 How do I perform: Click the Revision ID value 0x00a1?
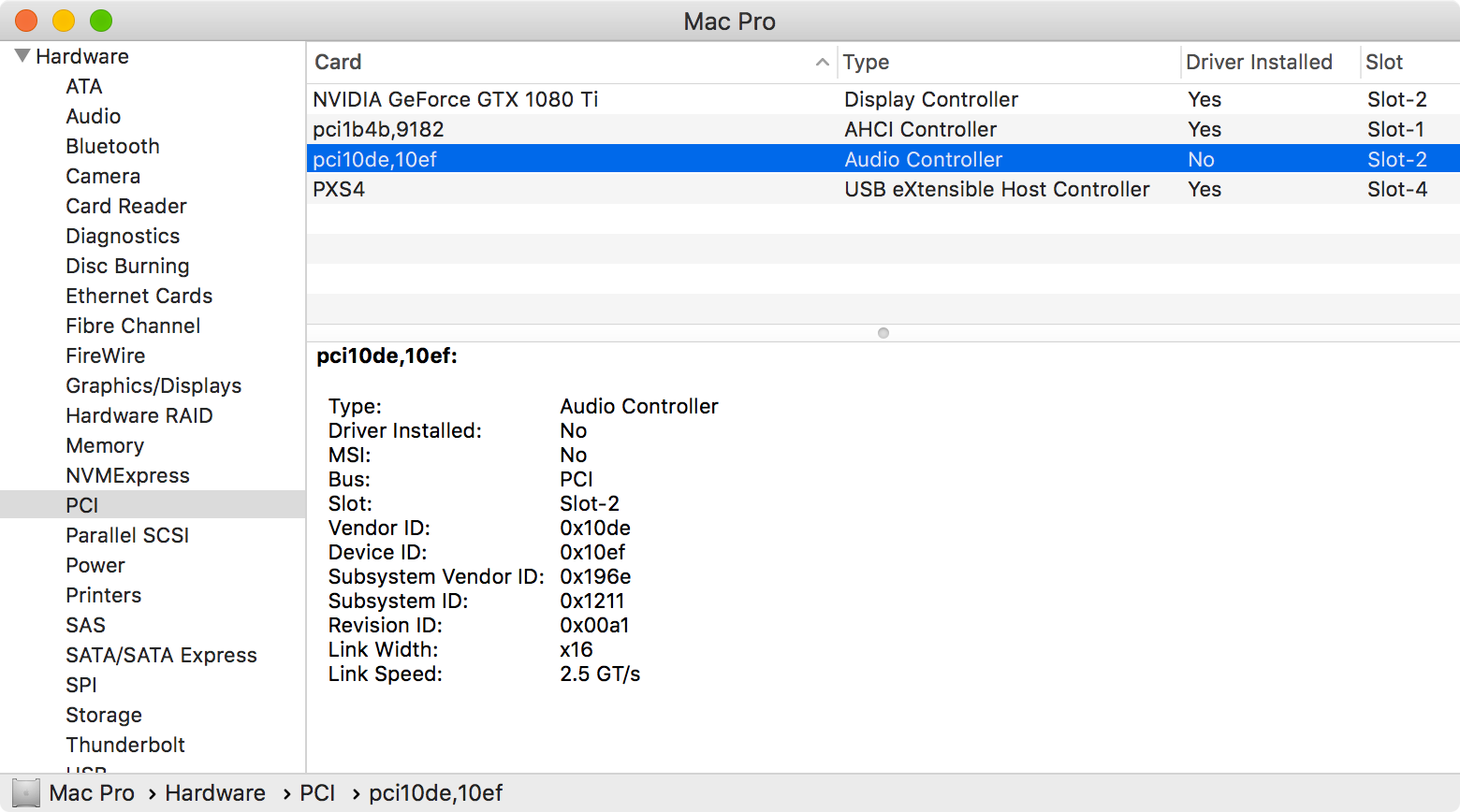click(594, 625)
